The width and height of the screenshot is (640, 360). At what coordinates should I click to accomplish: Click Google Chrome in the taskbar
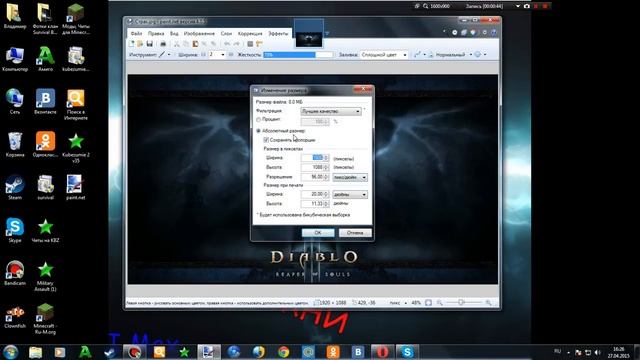tap(284, 352)
